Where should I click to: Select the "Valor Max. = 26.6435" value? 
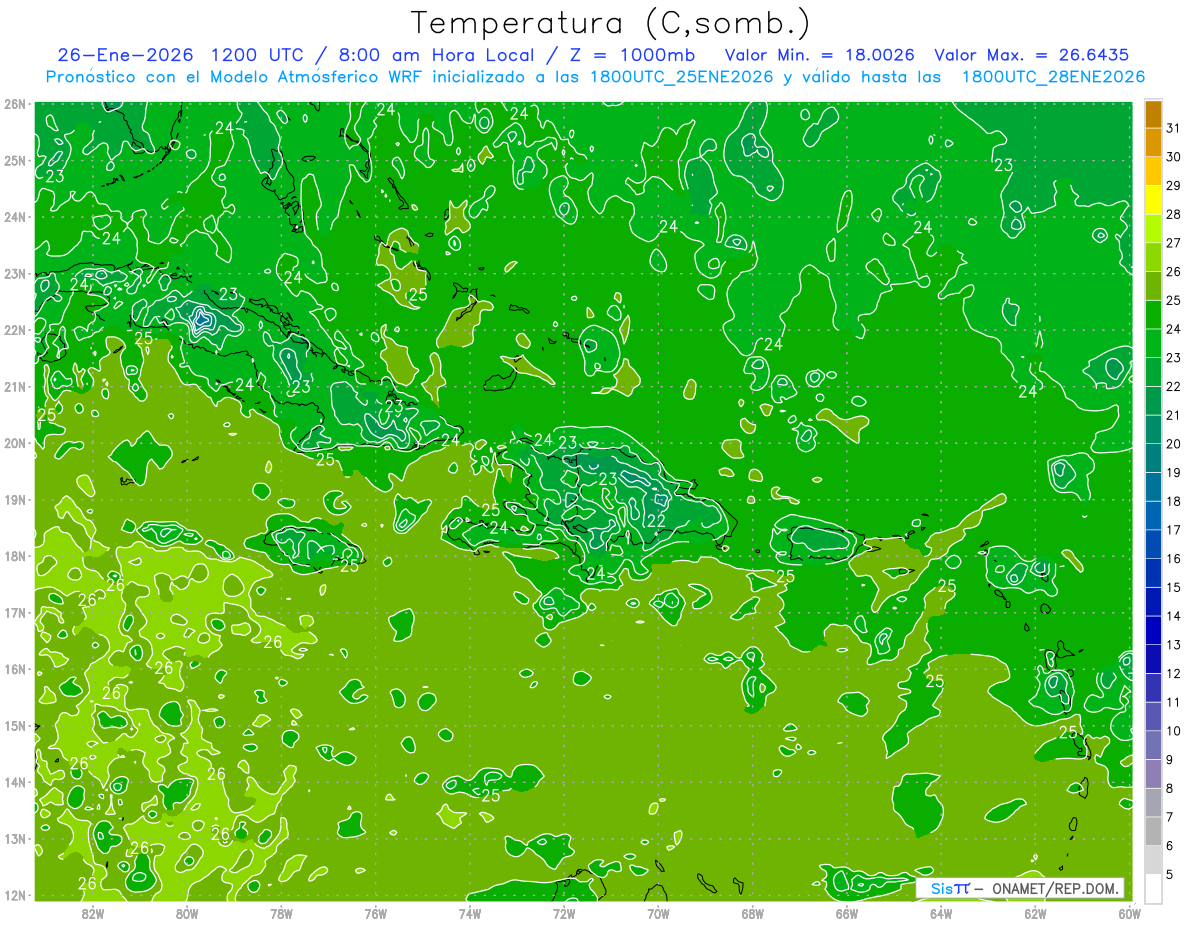1032,54
